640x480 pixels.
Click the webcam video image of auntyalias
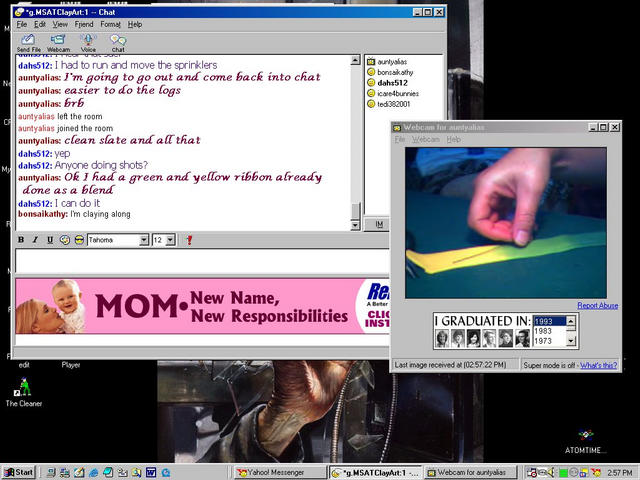(x=506, y=223)
